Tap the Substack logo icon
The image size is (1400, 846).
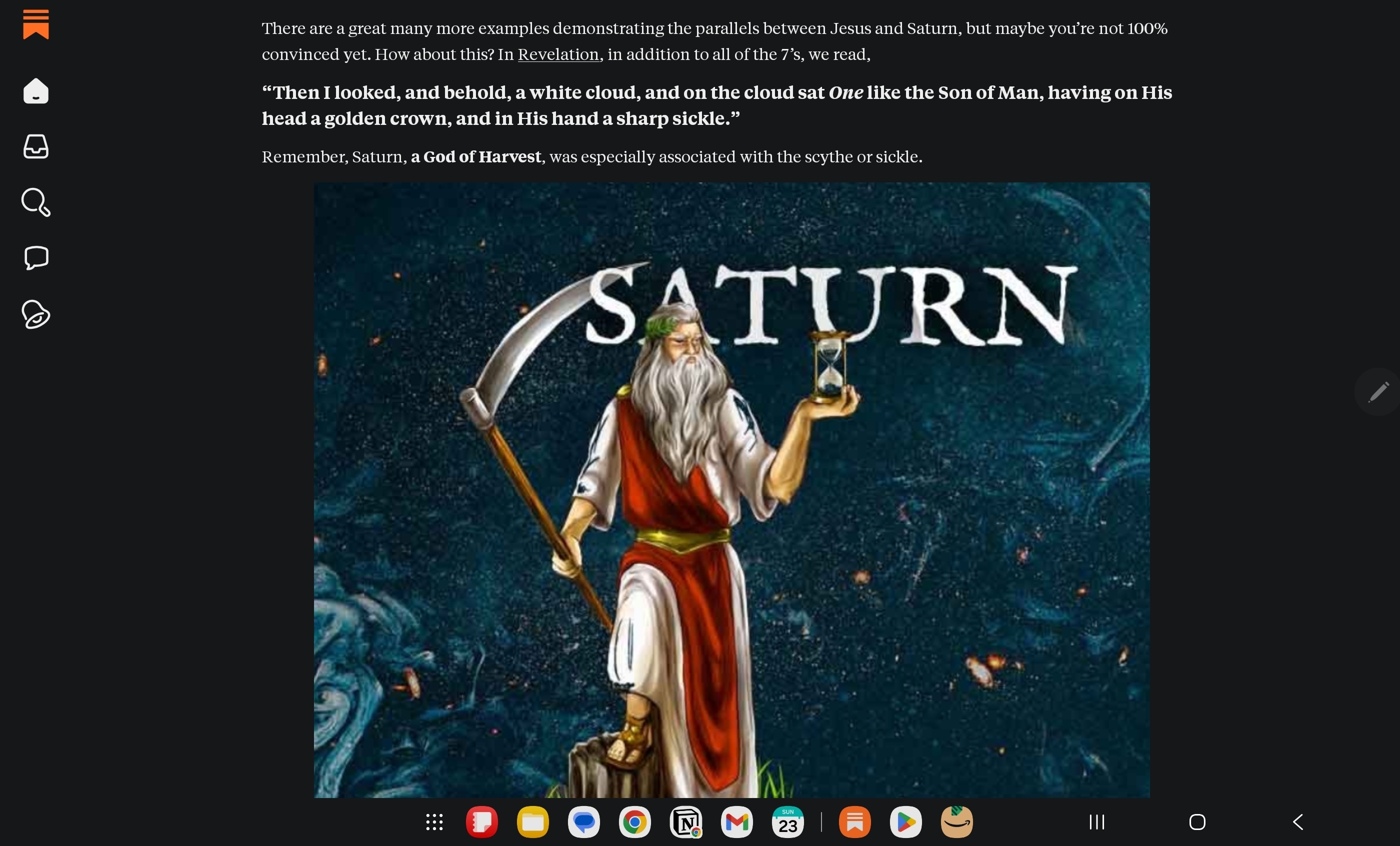click(x=36, y=24)
